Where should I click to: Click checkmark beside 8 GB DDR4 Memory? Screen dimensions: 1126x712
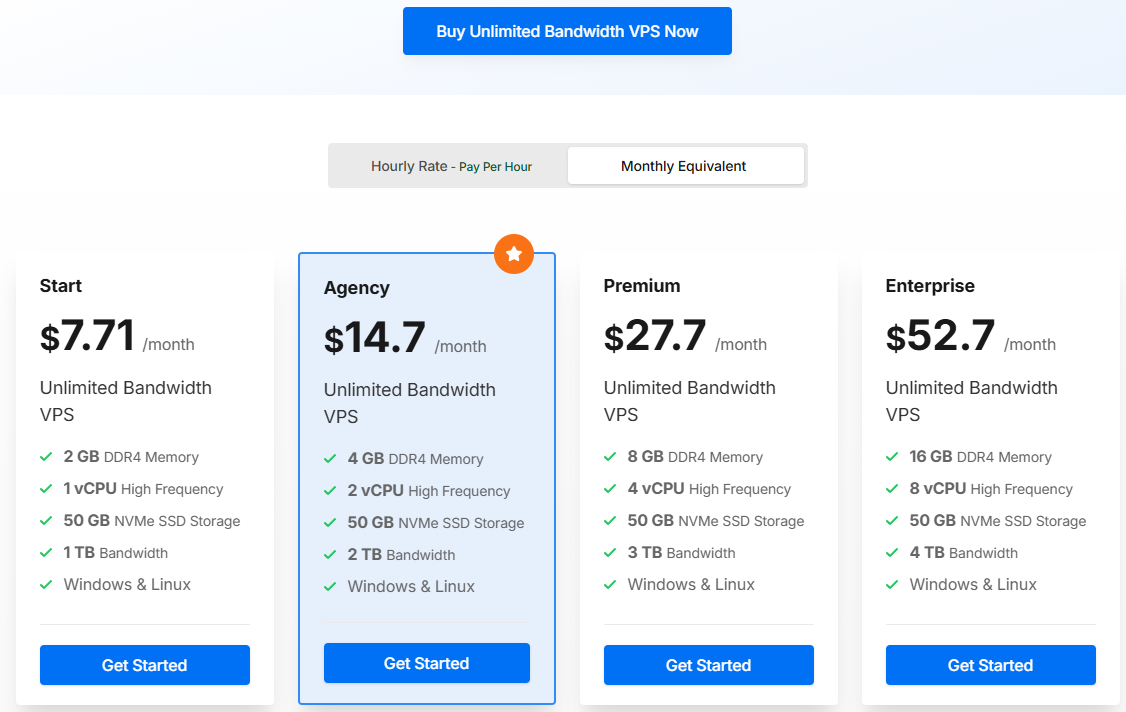(610, 457)
